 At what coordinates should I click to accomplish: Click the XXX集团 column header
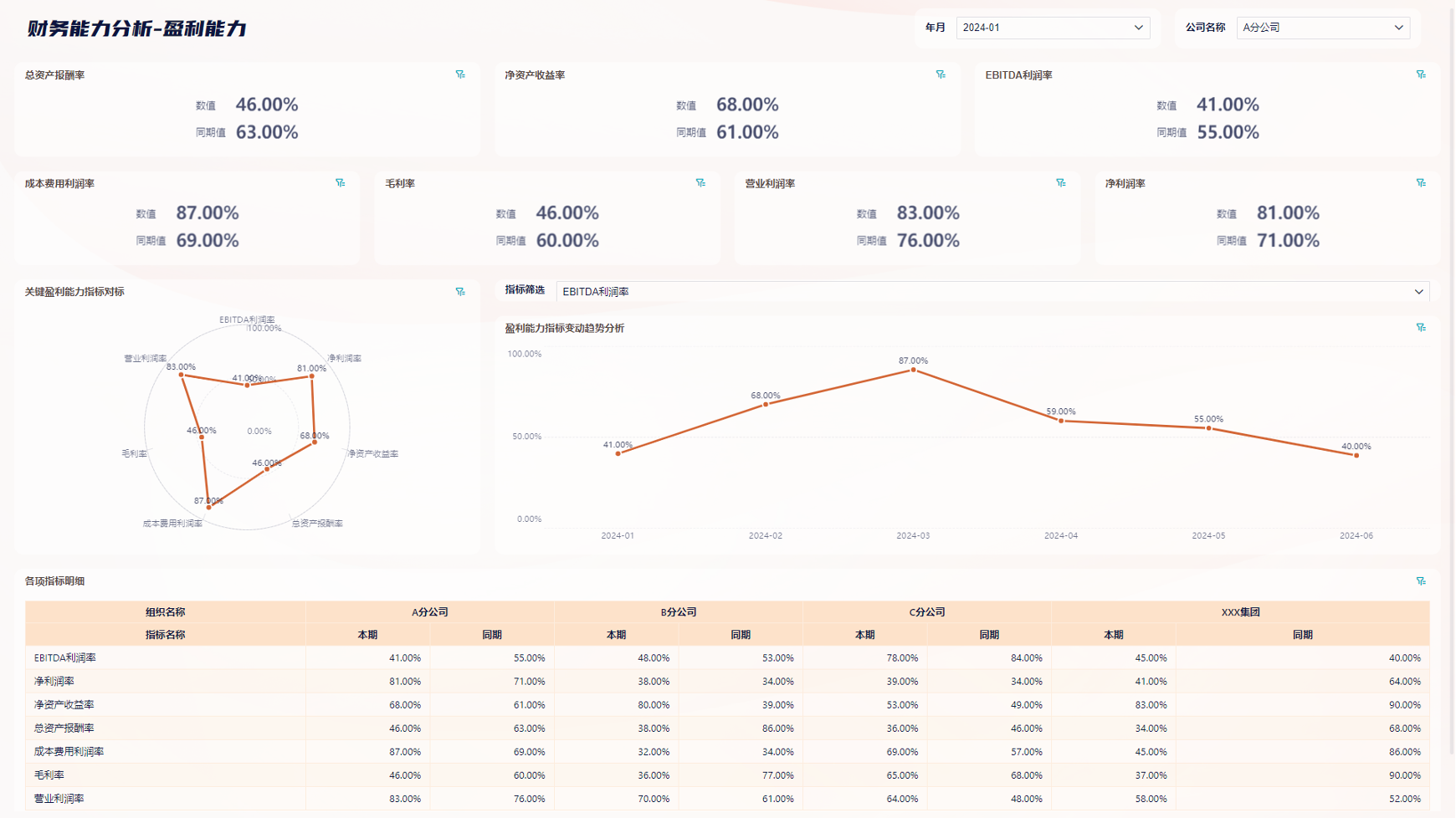(x=1239, y=612)
